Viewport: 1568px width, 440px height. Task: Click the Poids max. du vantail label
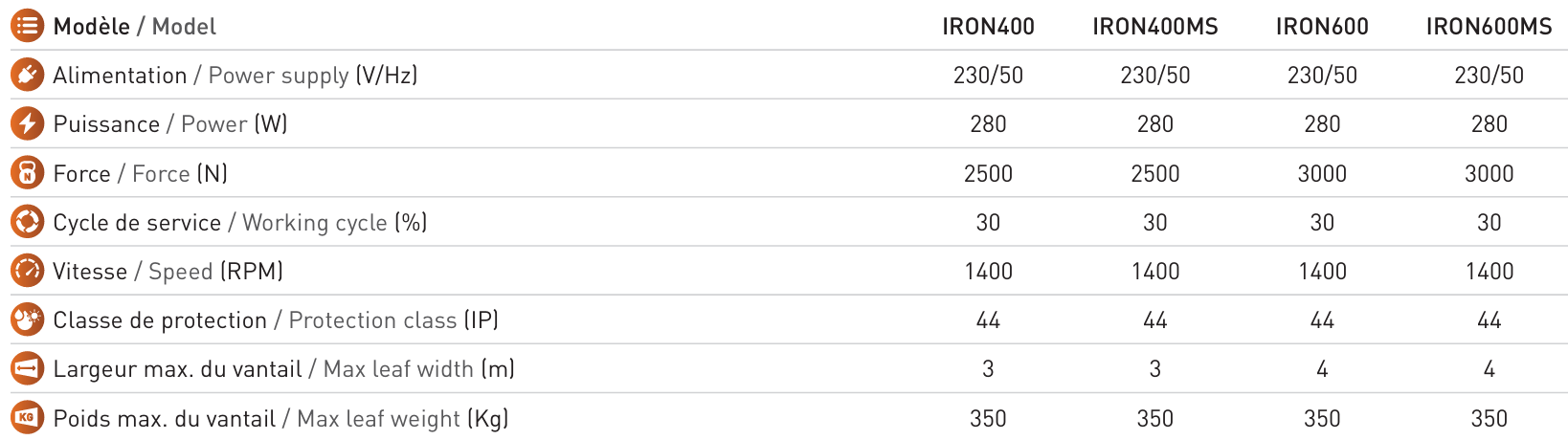[x=164, y=419]
